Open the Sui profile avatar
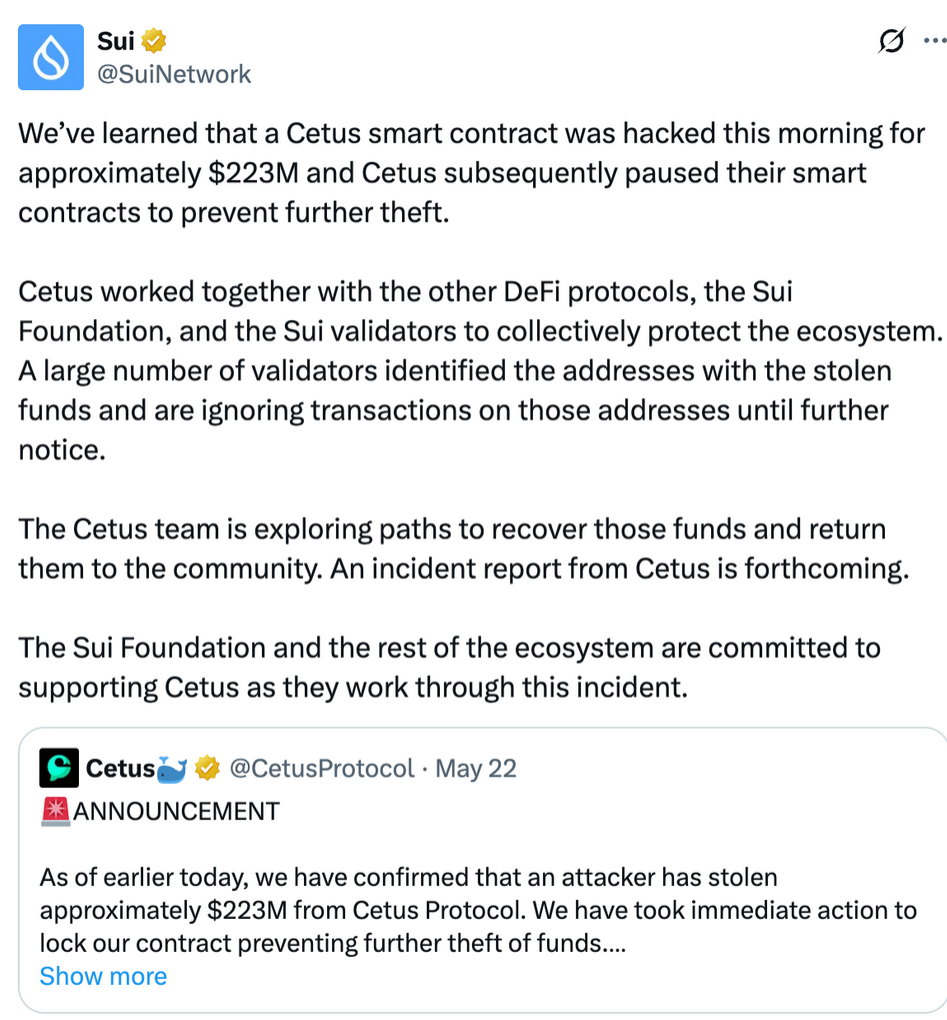The width and height of the screenshot is (947, 1020). 51,57
